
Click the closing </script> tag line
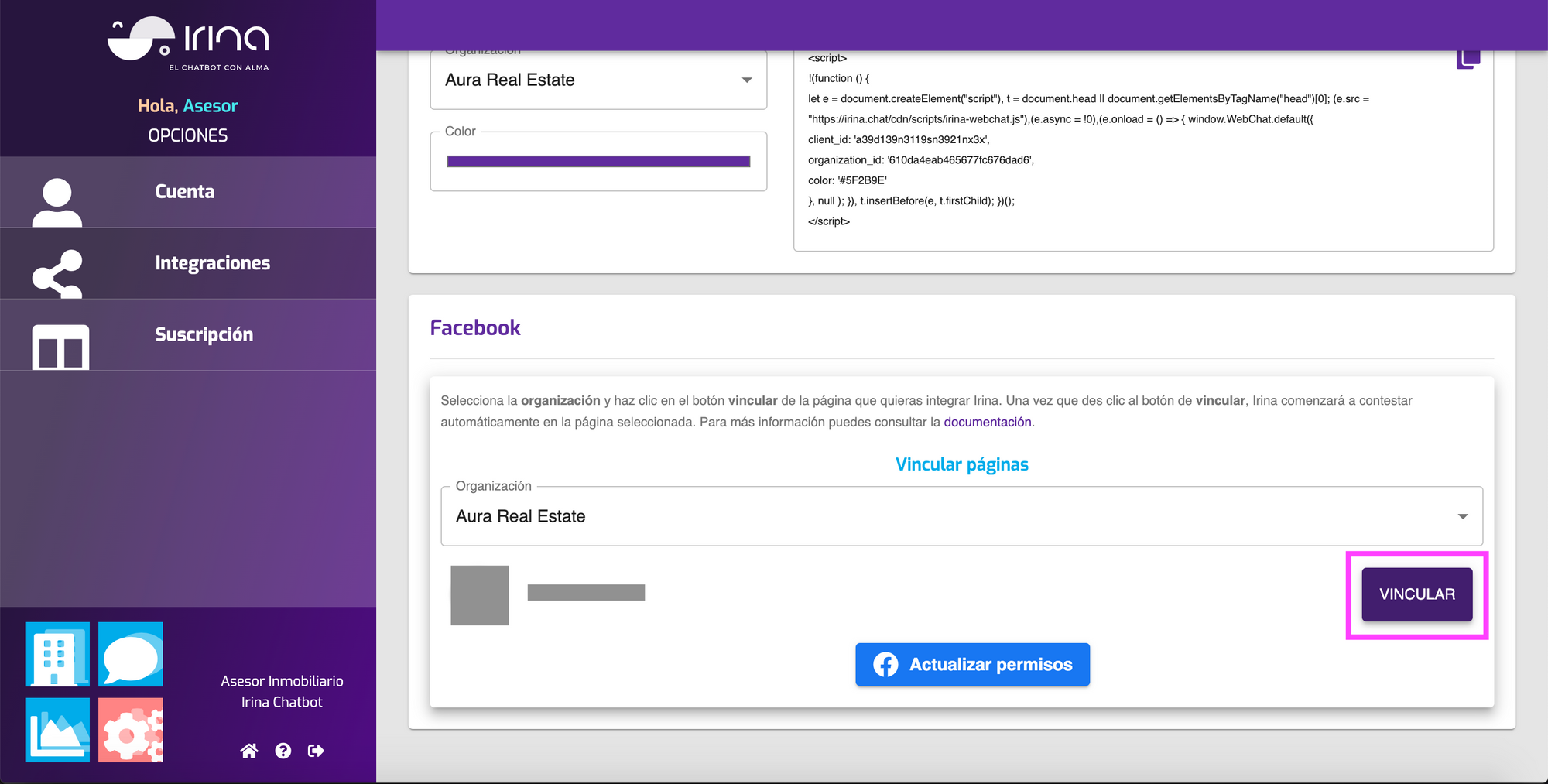829,221
